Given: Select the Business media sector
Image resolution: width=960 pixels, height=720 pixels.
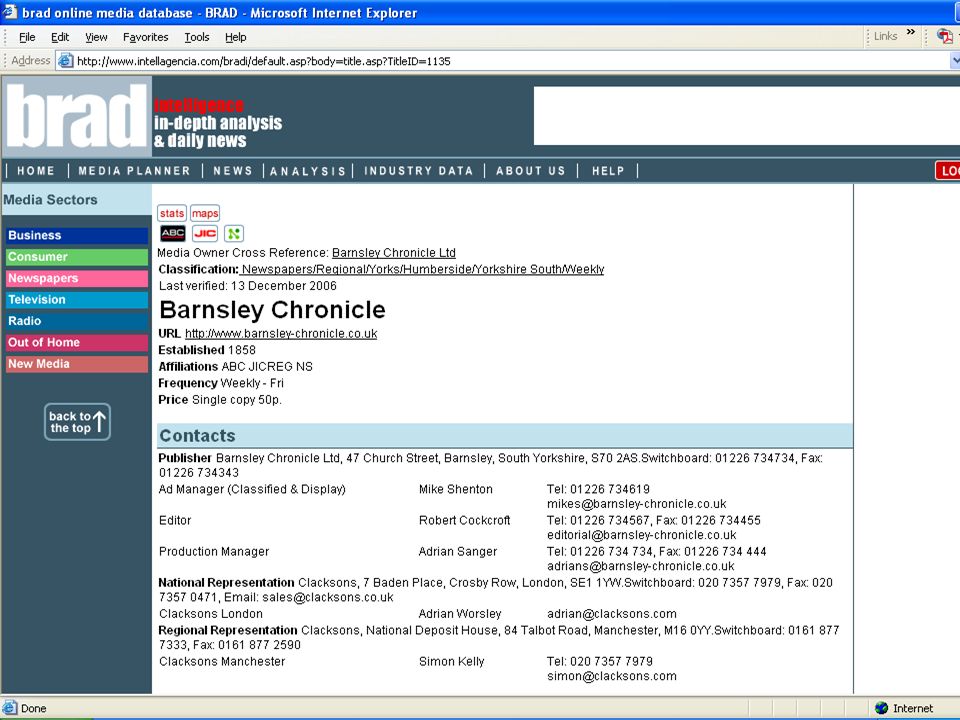Looking at the screenshot, I should [x=77, y=236].
